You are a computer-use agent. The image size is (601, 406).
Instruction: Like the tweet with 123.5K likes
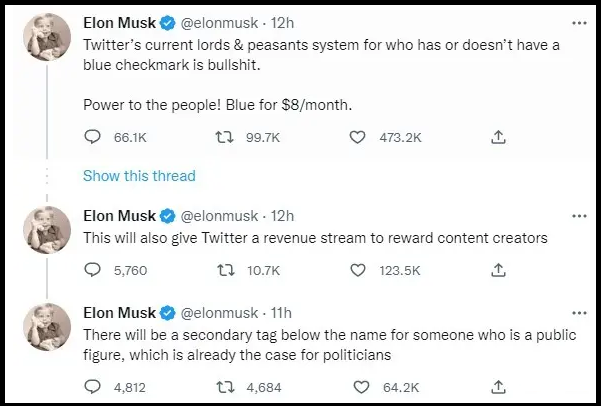click(x=357, y=269)
